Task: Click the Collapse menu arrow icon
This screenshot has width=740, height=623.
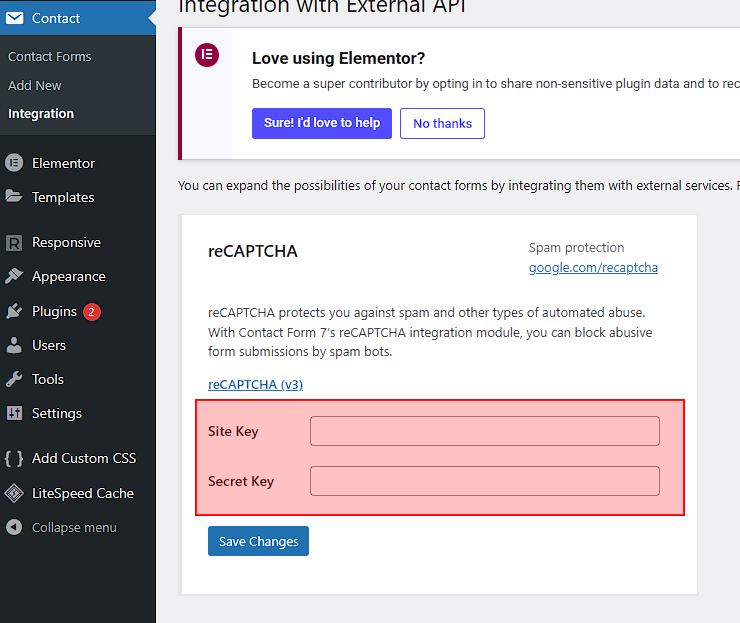Action: (14, 527)
